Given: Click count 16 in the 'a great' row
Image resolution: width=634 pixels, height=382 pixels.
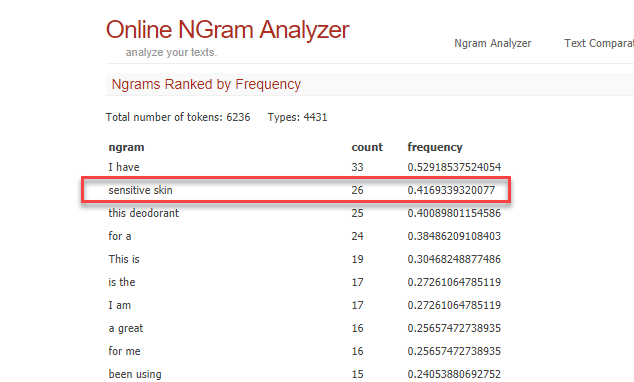Looking at the screenshot, I should (357, 328).
